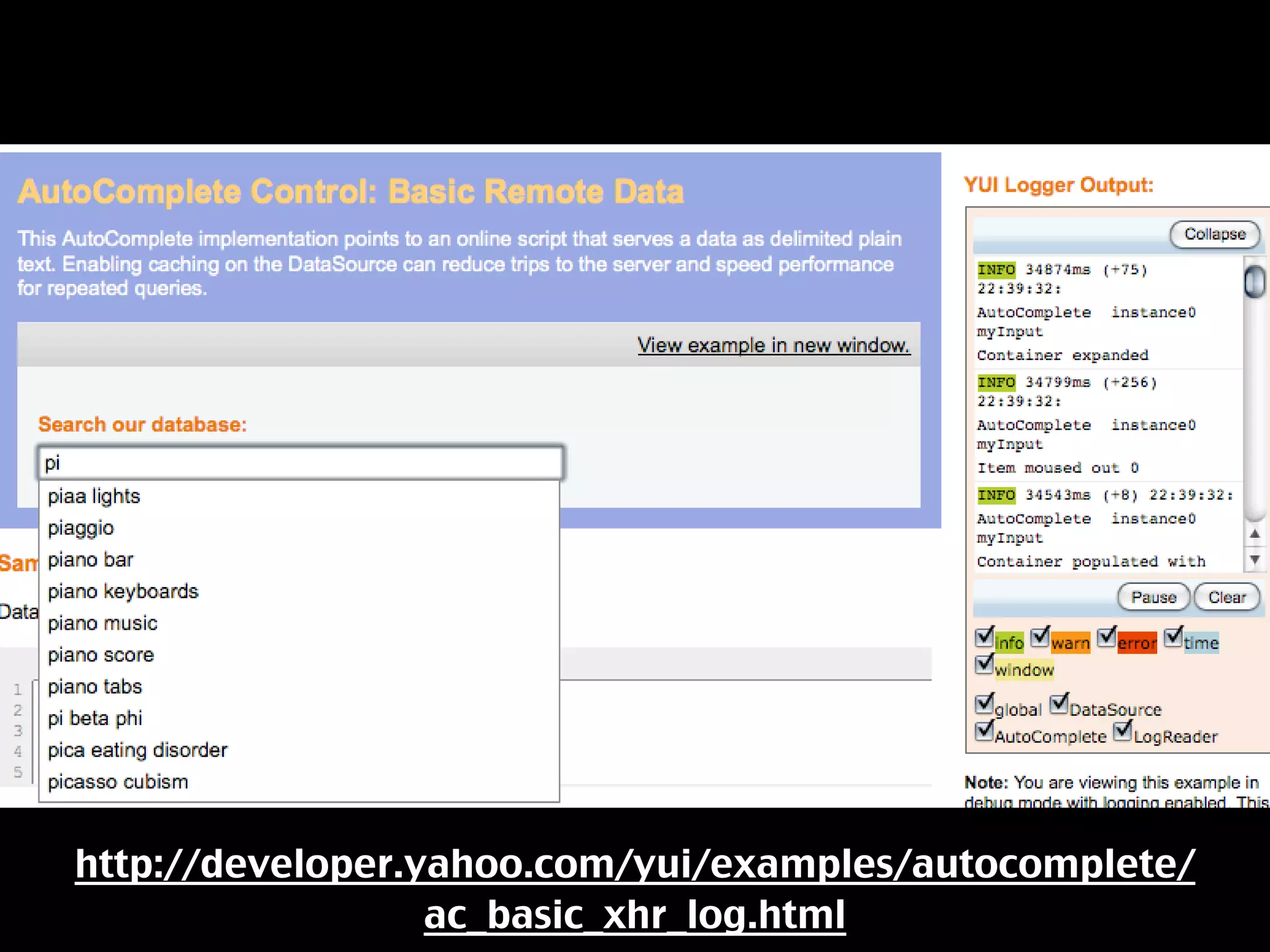Open the developer.yahoo.com example URL link
Screen dimensions: 1270x952
pos(634,889)
